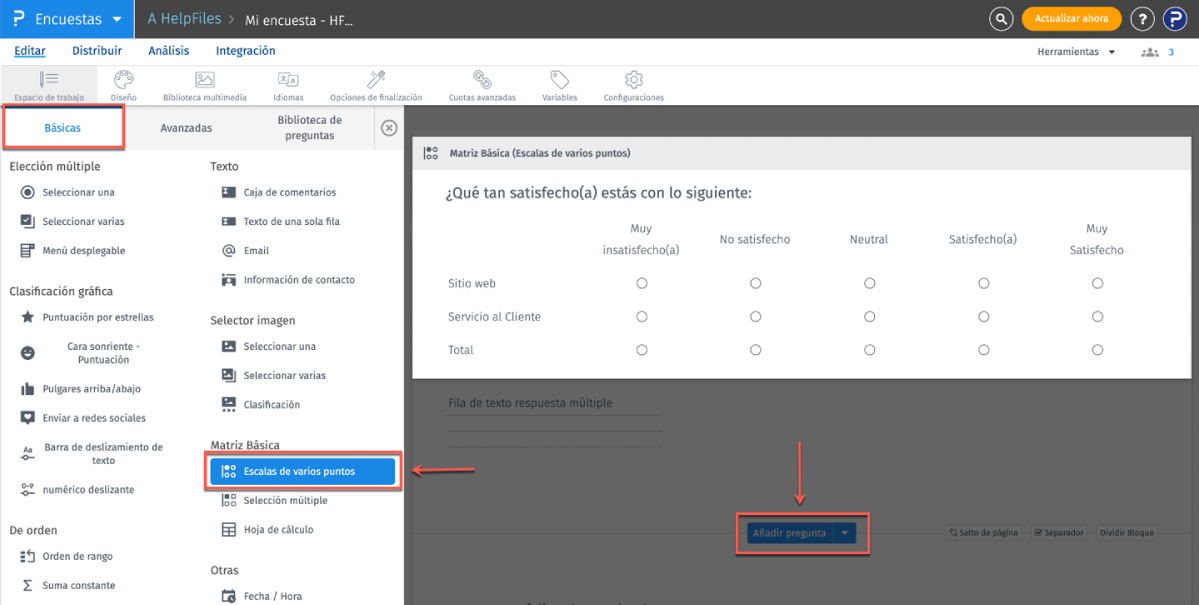1199x605 pixels.
Task: Open the user profile P icon
Action: pos(1175,19)
